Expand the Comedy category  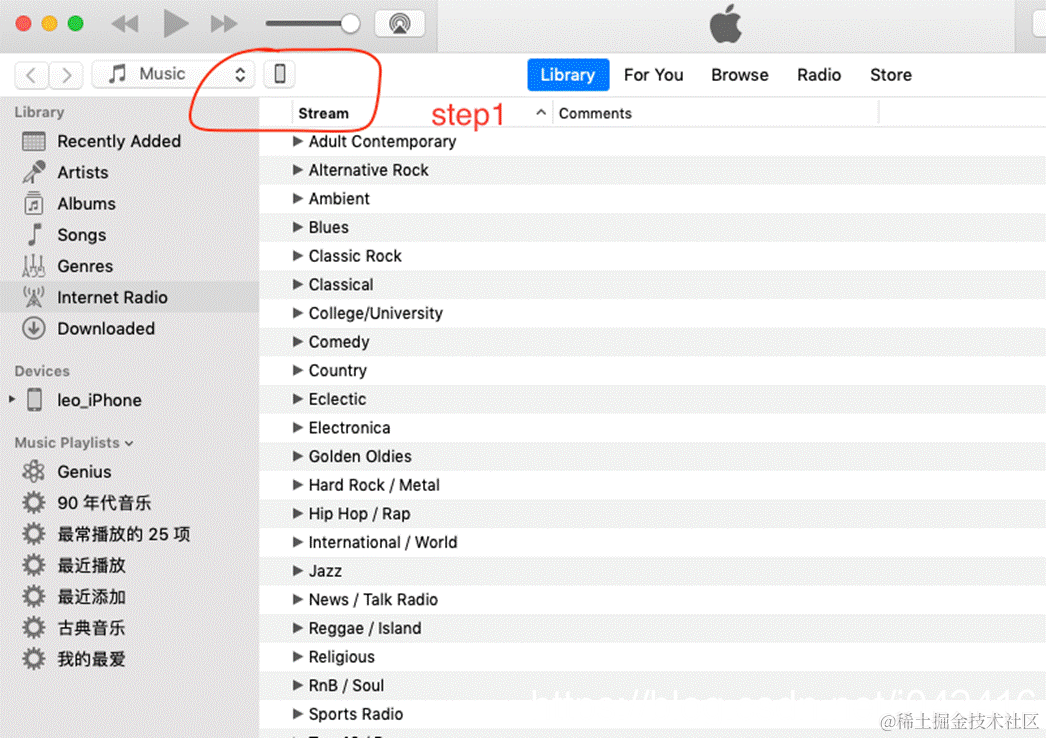(x=298, y=342)
